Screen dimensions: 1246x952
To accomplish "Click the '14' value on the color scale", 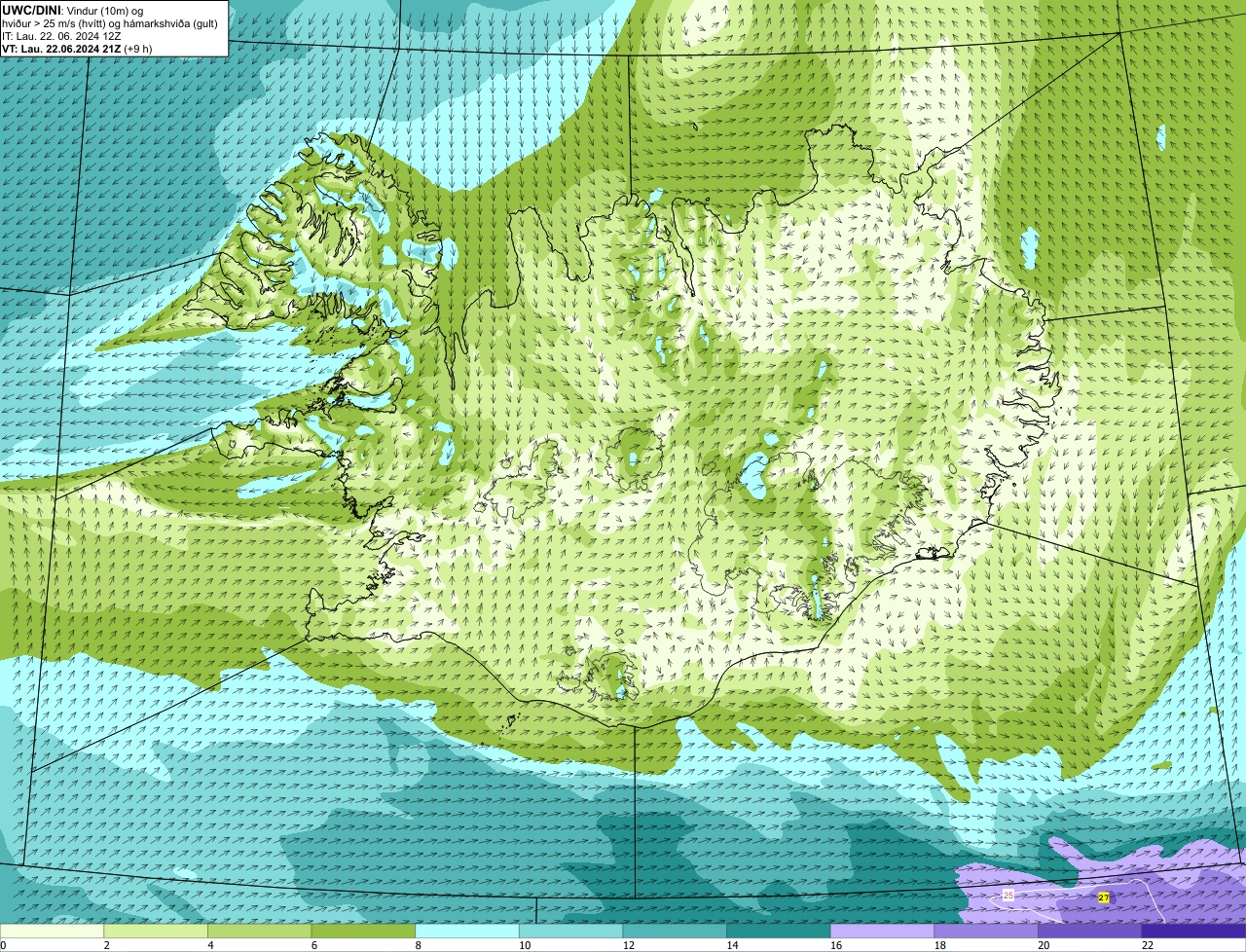I will [x=732, y=945].
